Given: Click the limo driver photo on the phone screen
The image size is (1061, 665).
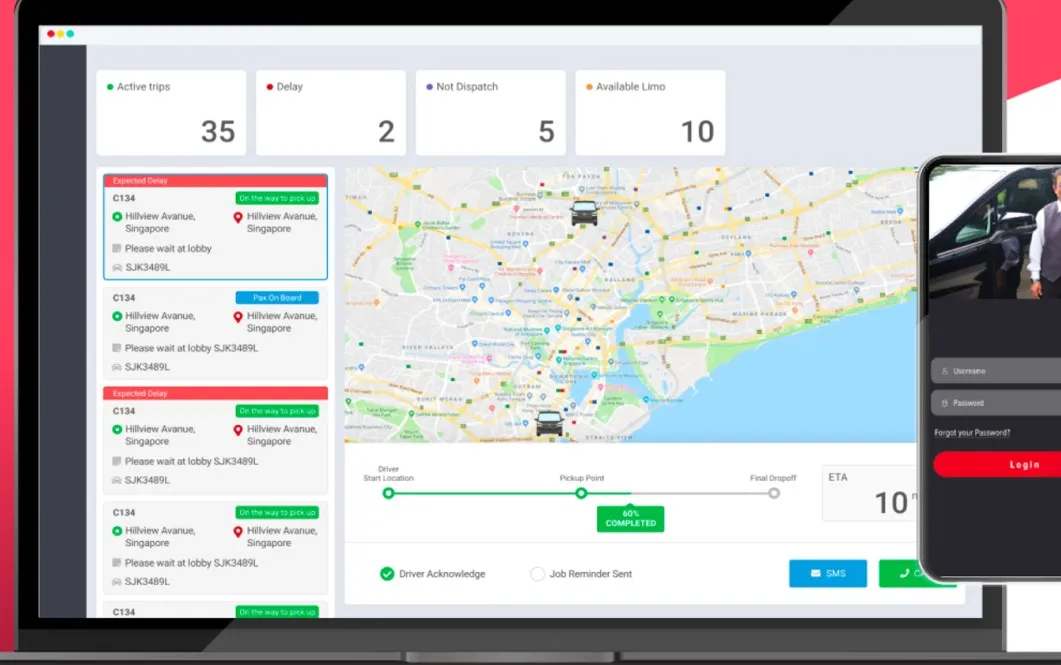Looking at the screenshot, I should [x=995, y=231].
